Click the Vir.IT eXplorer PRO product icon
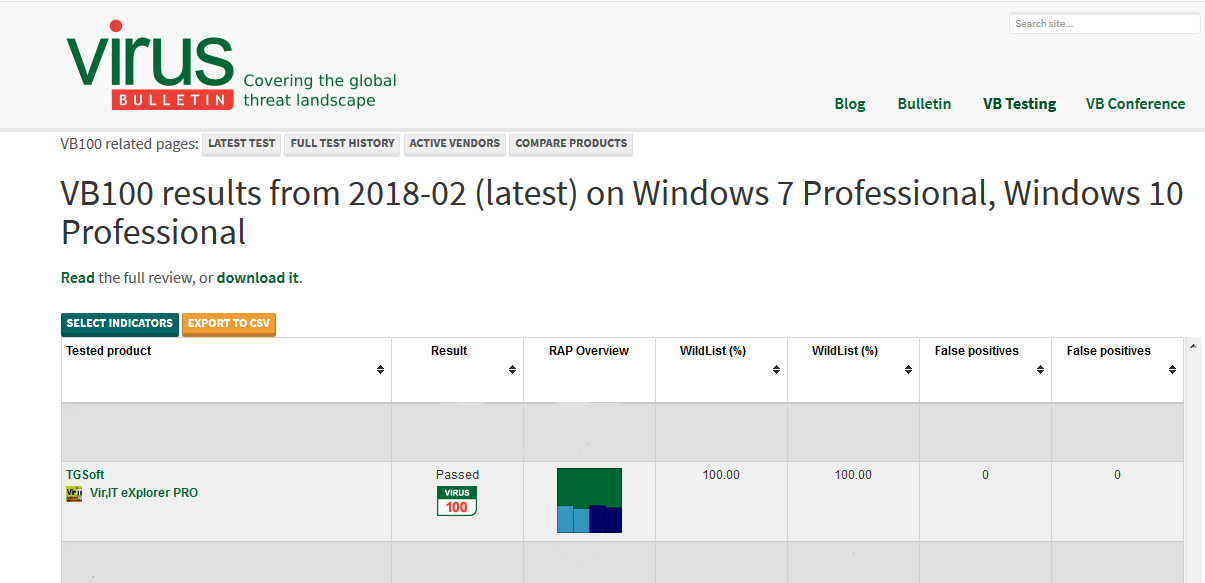Image resolution: width=1205 pixels, height=583 pixels. coord(74,493)
